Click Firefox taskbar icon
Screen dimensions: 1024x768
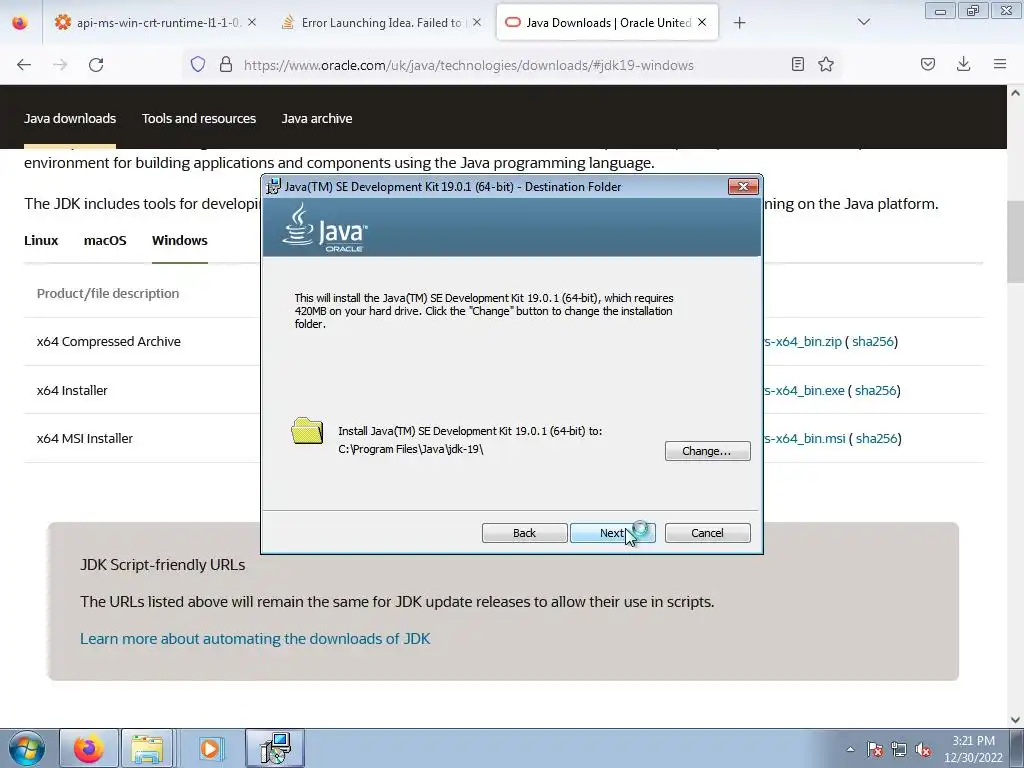89,748
